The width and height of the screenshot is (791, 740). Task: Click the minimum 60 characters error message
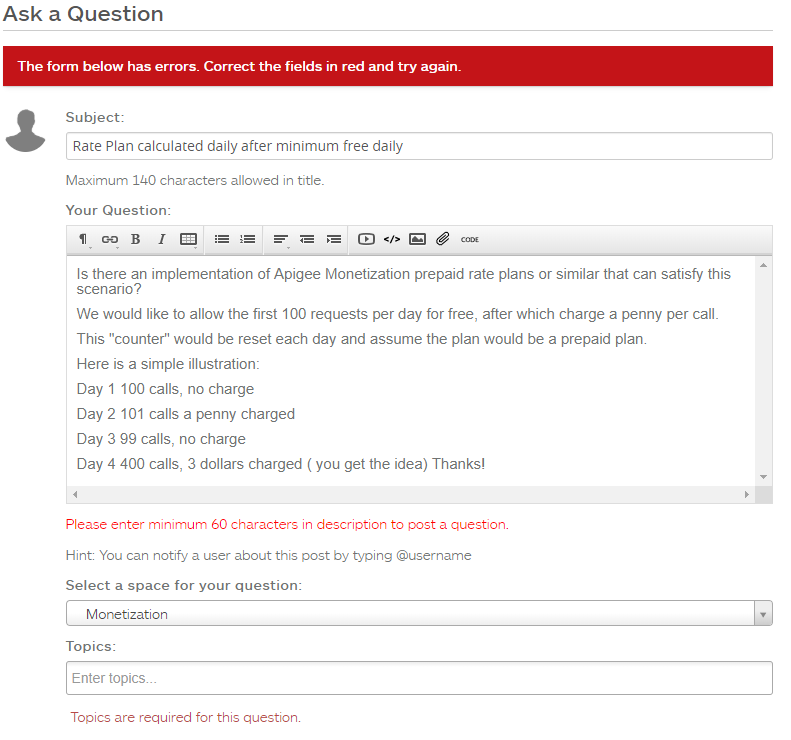click(x=287, y=525)
